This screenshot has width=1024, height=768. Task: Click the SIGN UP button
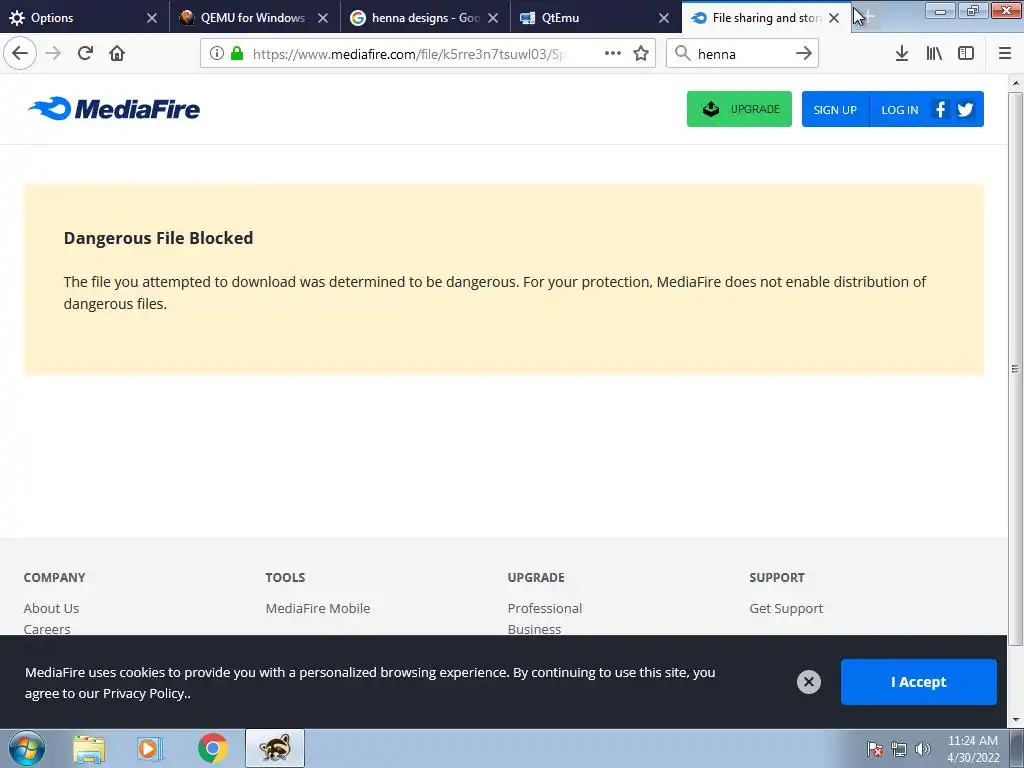click(835, 110)
